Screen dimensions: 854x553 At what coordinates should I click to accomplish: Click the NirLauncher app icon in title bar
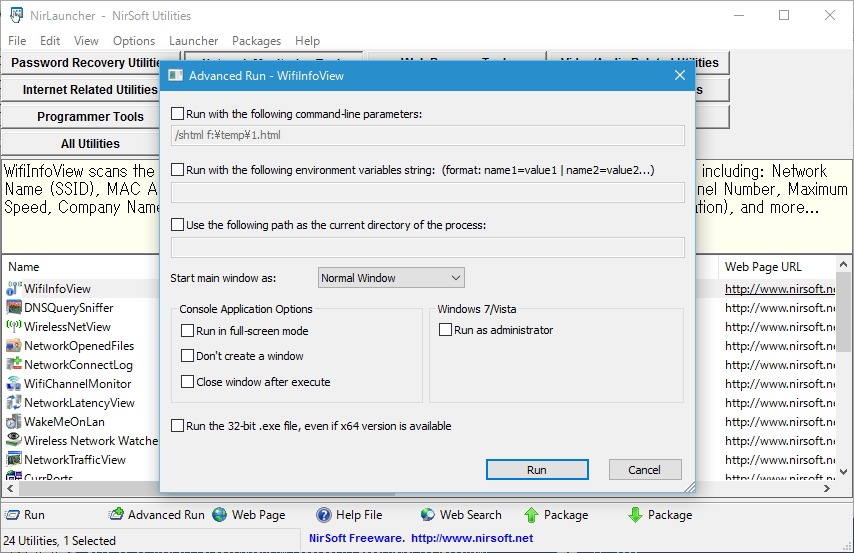tap(16, 15)
